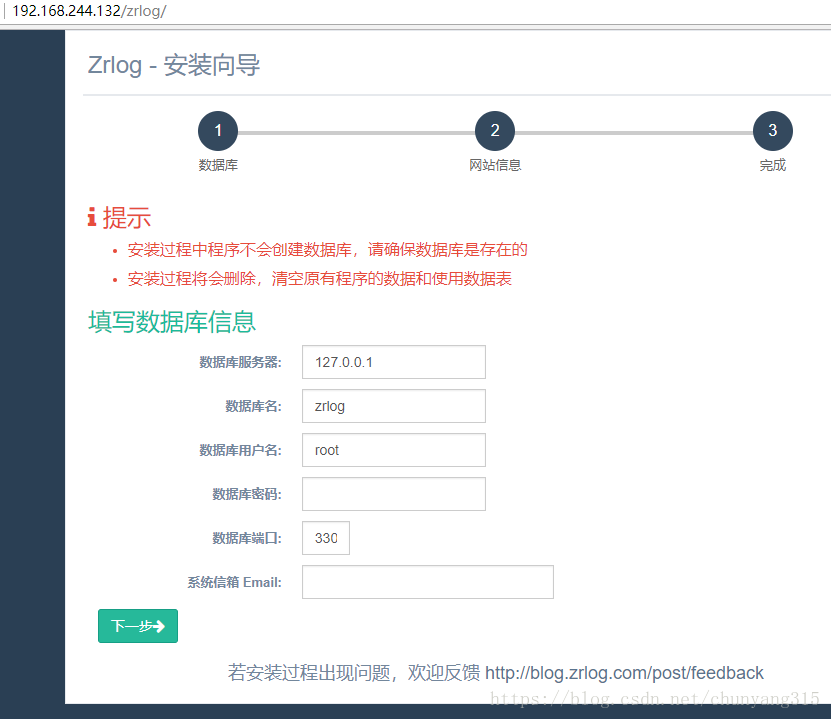This screenshot has height=719, width=831.
Task: Click the 提示 heading text
Action: [x=127, y=218]
